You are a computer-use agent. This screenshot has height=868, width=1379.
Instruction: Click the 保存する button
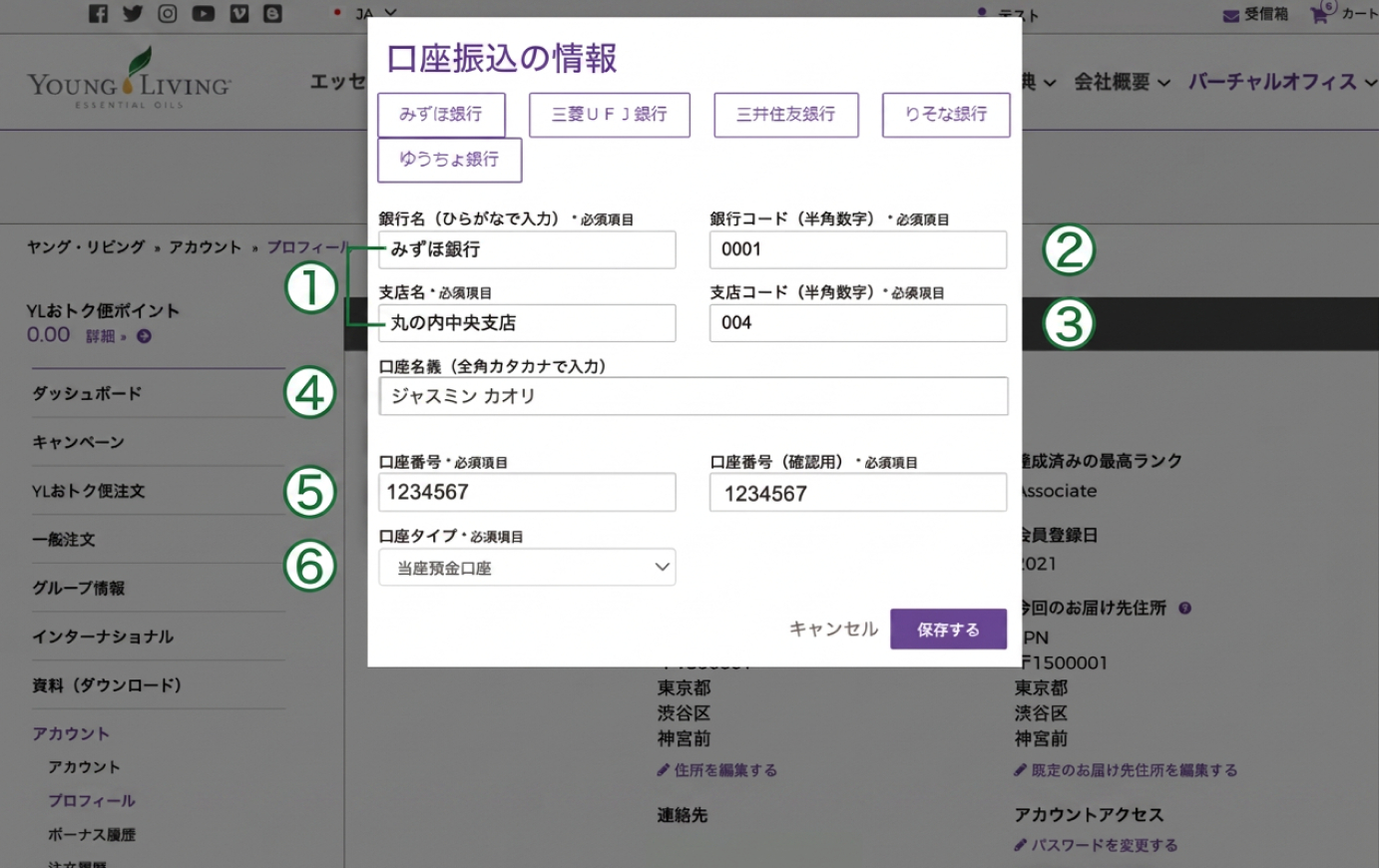[x=948, y=630]
